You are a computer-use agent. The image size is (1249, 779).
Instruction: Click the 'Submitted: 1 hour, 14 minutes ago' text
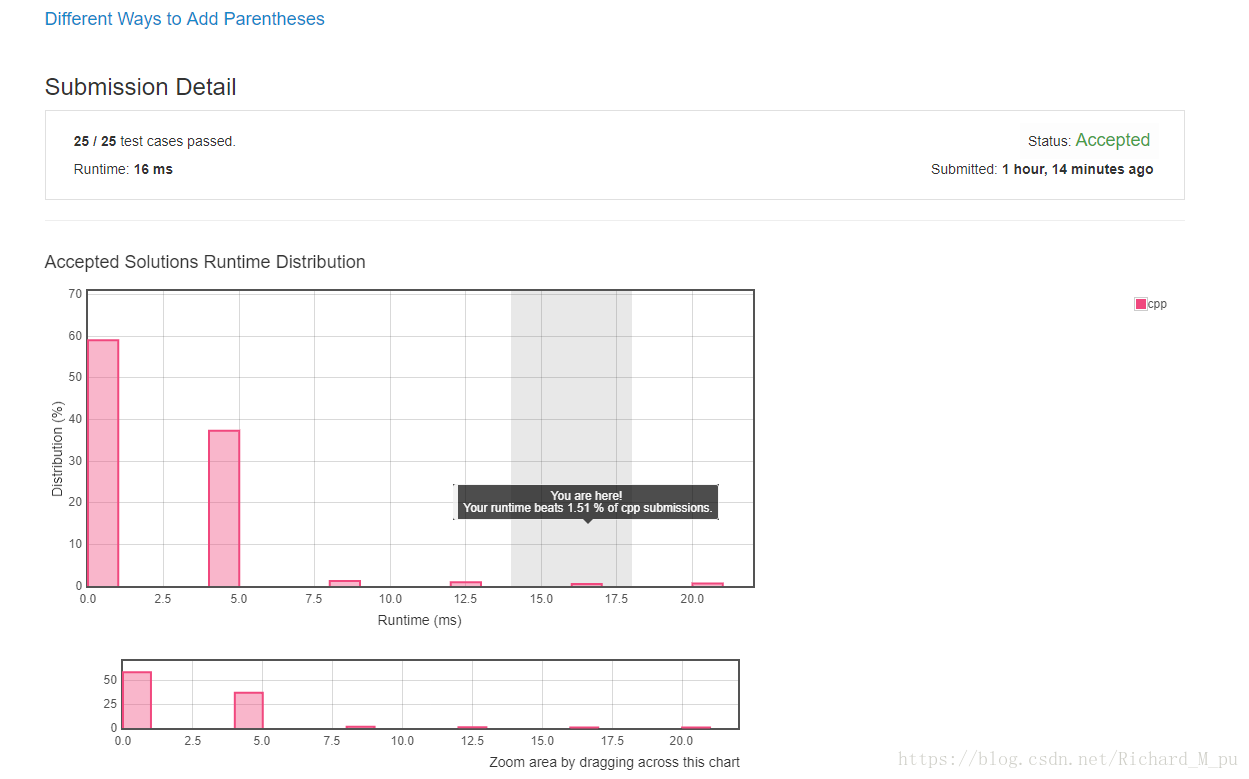pos(1042,169)
